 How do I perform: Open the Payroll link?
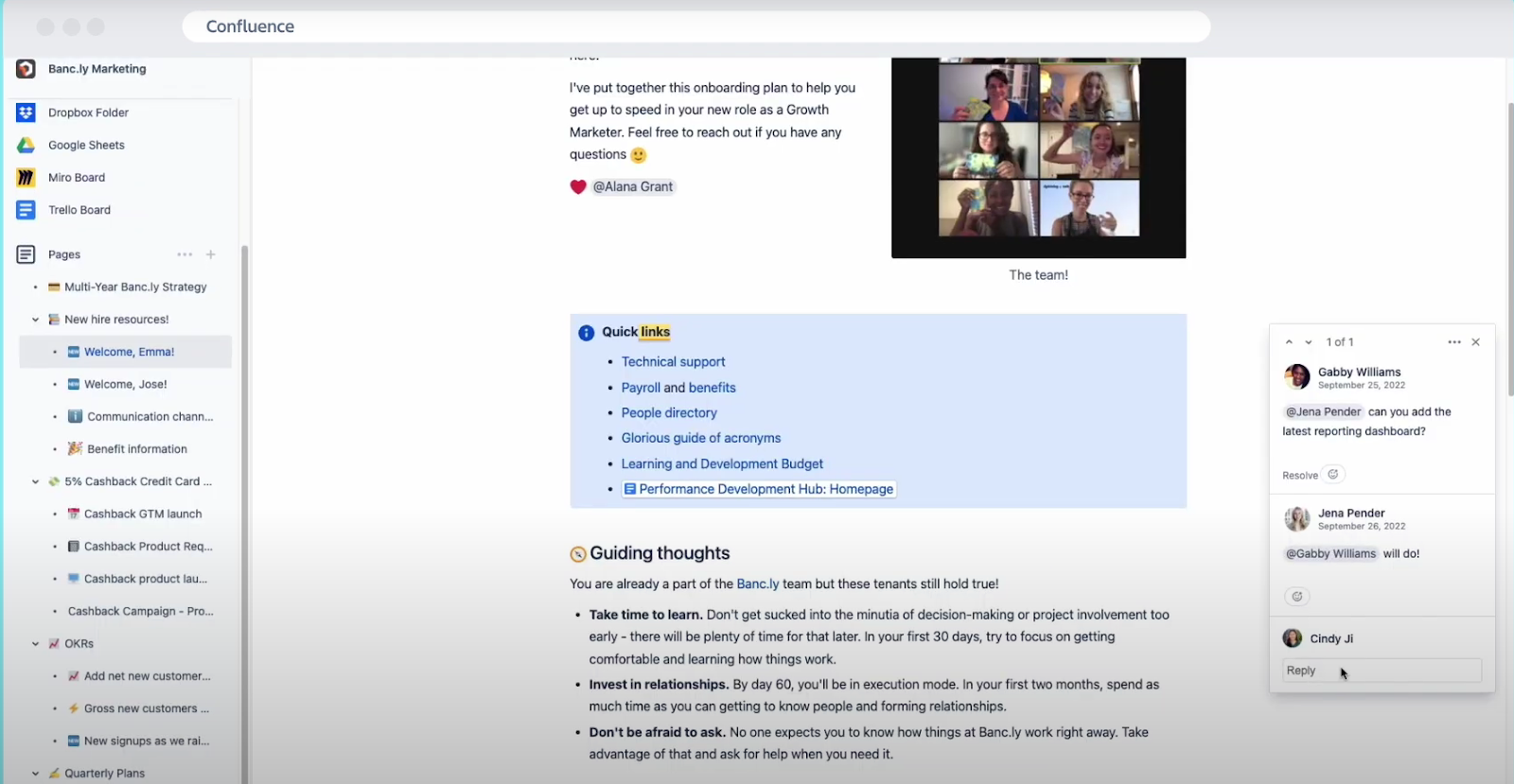click(x=641, y=388)
